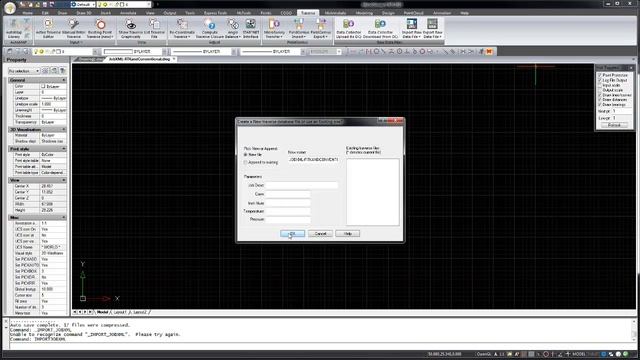Viewport: 640px width, 360px height.
Task: Toggle Draw distances checkbox
Action: [x=600, y=100]
